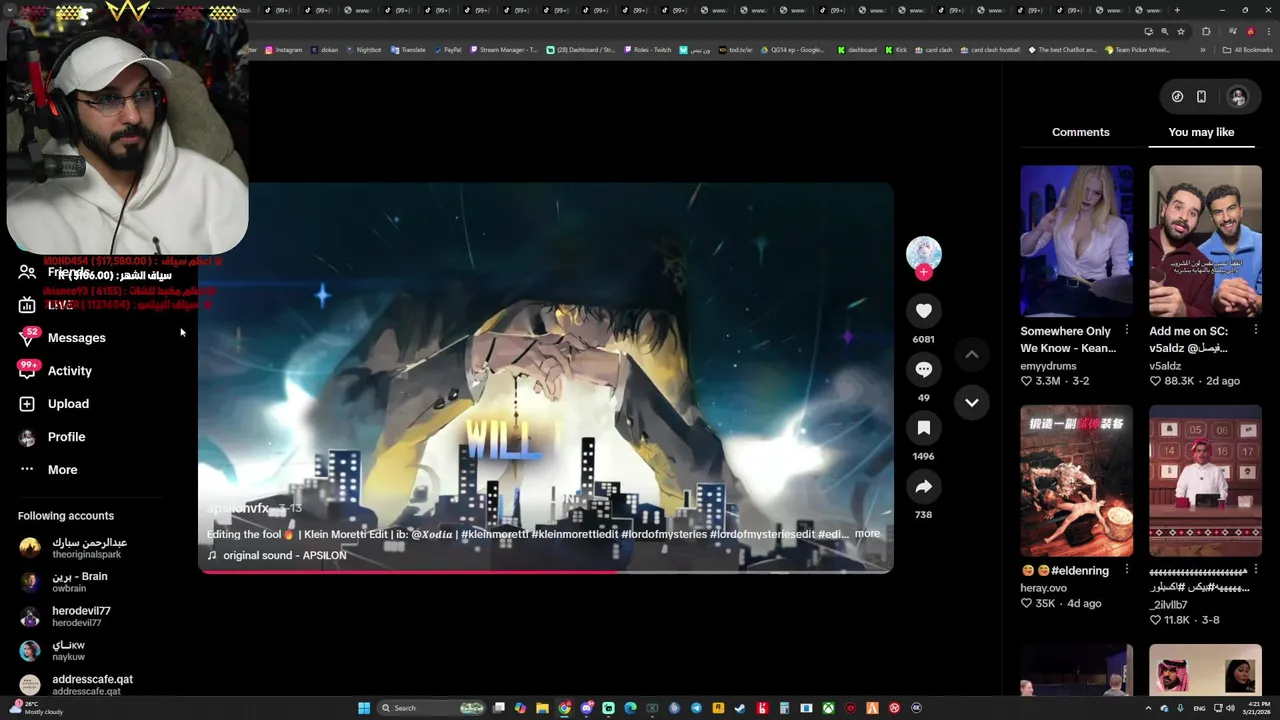Open the #eldenring video thumbnail
The width and height of the screenshot is (1280, 720).
(1076, 481)
